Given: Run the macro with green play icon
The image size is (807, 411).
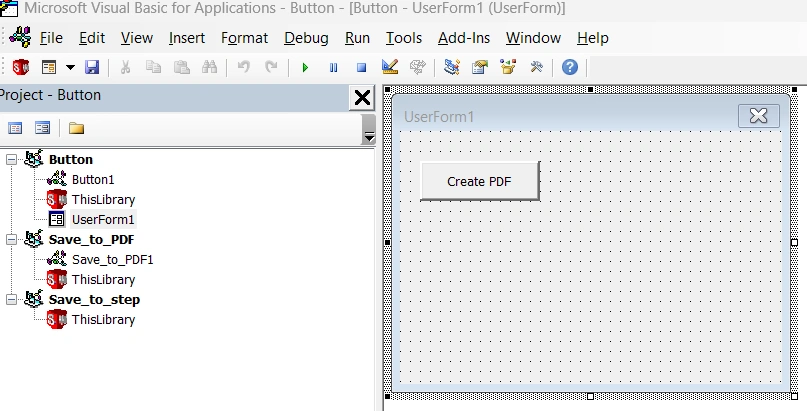Looking at the screenshot, I should coord(305,67).
